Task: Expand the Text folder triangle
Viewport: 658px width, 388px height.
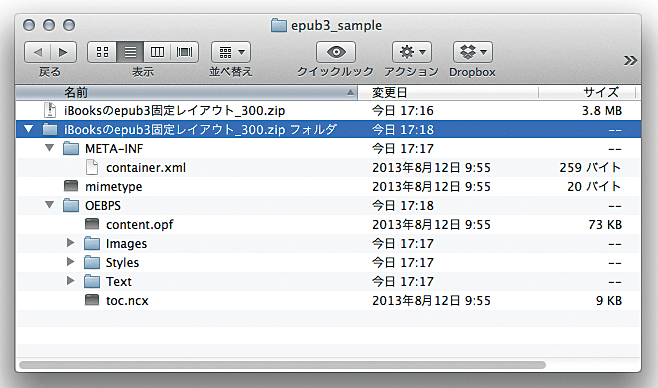Action: [70, 281]
